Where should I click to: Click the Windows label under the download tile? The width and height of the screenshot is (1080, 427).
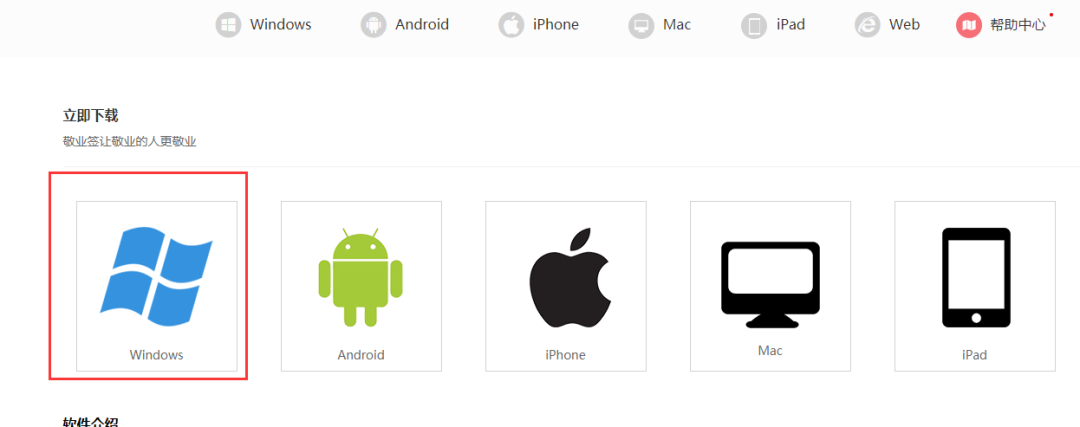coord(156,355)
